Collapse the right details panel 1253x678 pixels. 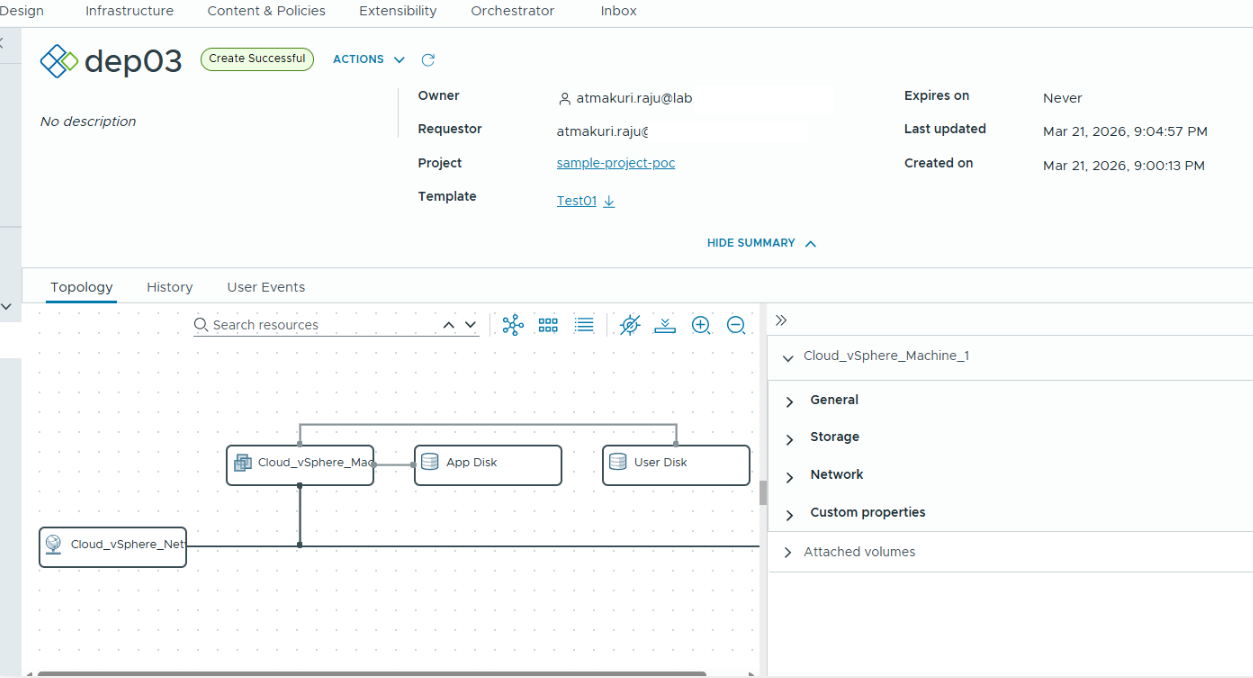coord(781,320)
